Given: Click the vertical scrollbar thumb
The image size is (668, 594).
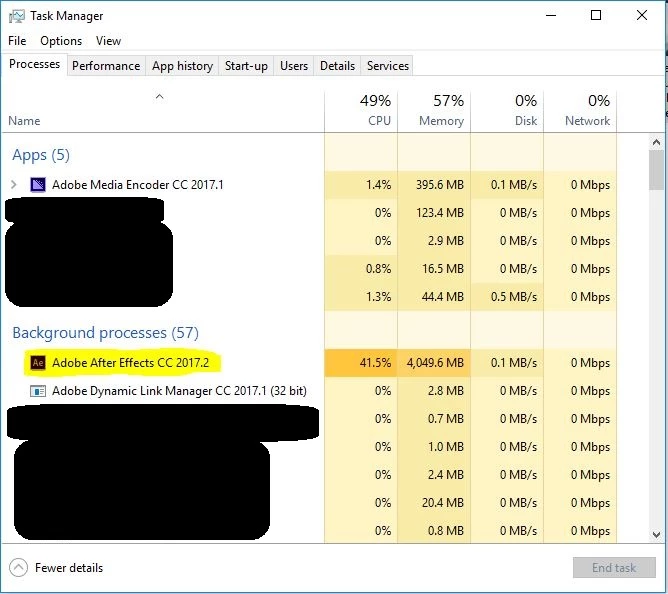Looking at the screenshot, I should point(656,170).
